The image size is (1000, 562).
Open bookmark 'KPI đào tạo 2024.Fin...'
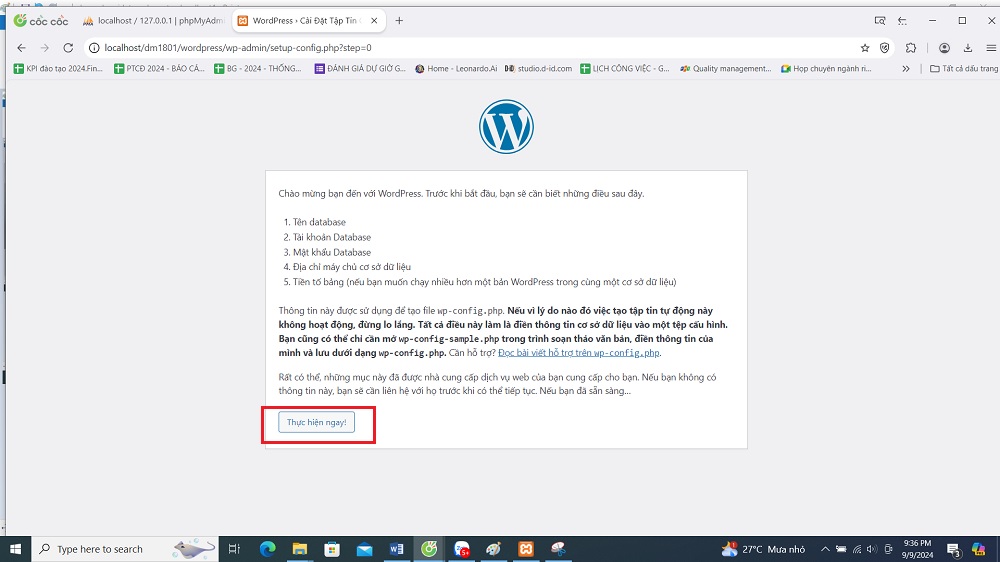tap(58, 68)
